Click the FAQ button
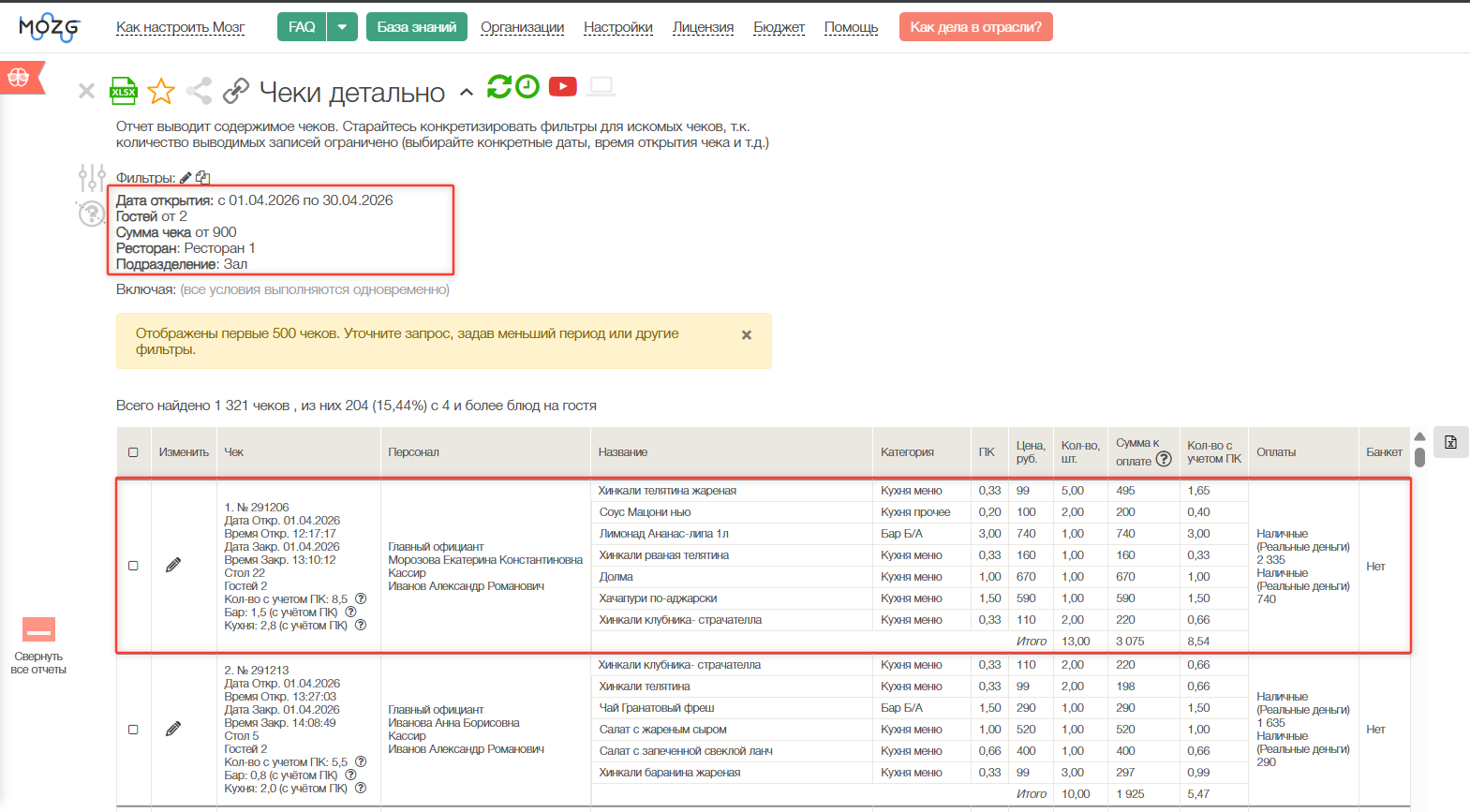Viewport: 1470px width, 812px height. 302,27
